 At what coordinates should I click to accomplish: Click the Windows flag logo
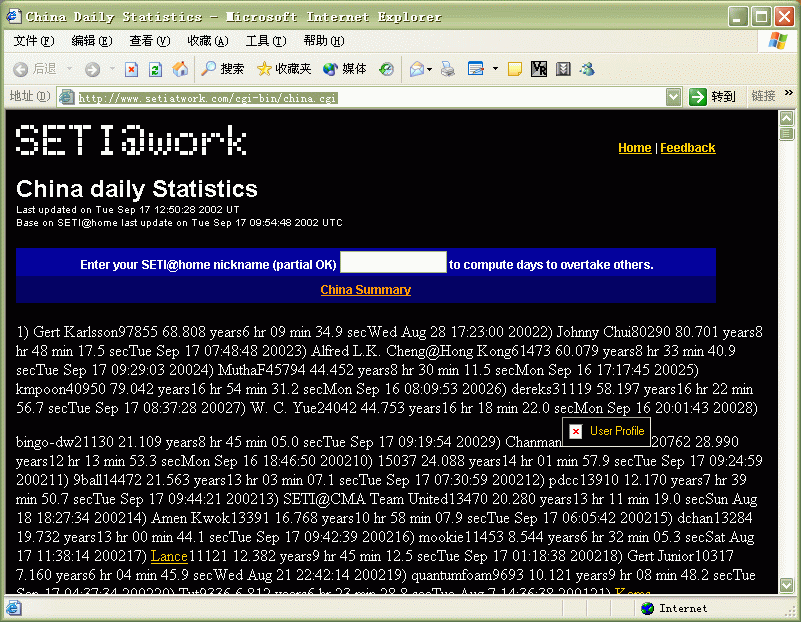click(x=778, y=41)
